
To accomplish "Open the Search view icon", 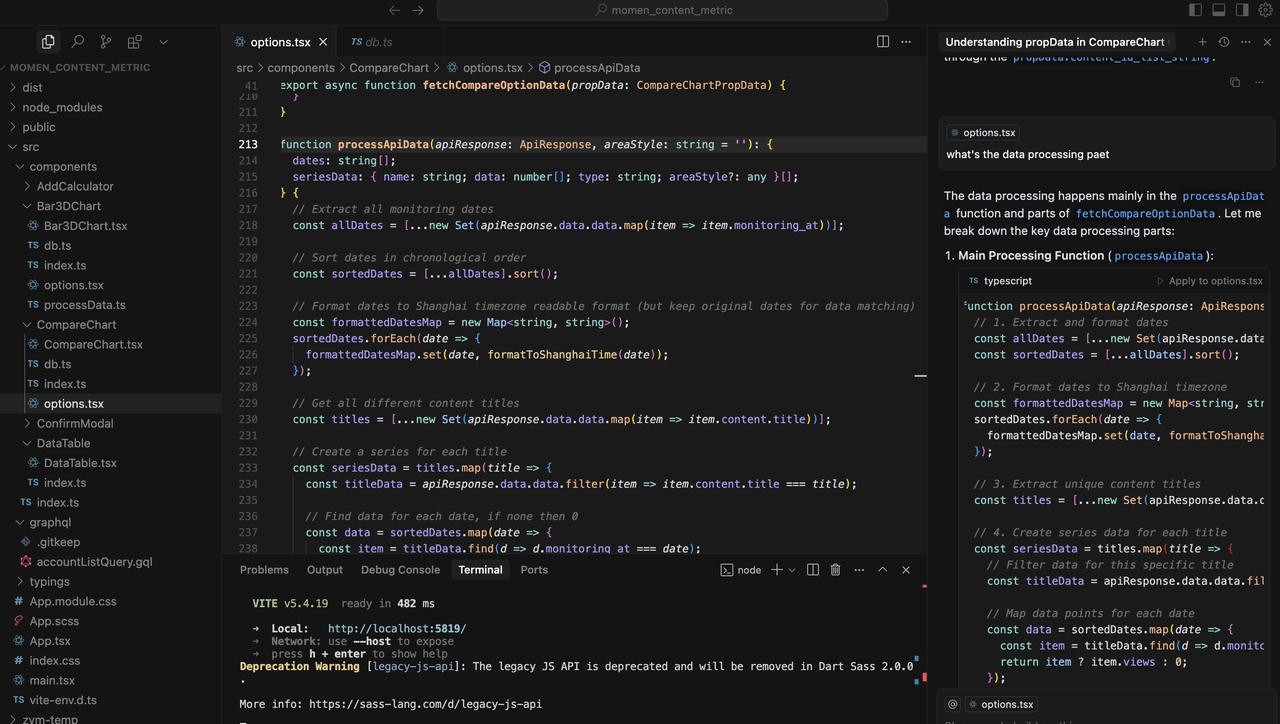I will pos(77,42).
